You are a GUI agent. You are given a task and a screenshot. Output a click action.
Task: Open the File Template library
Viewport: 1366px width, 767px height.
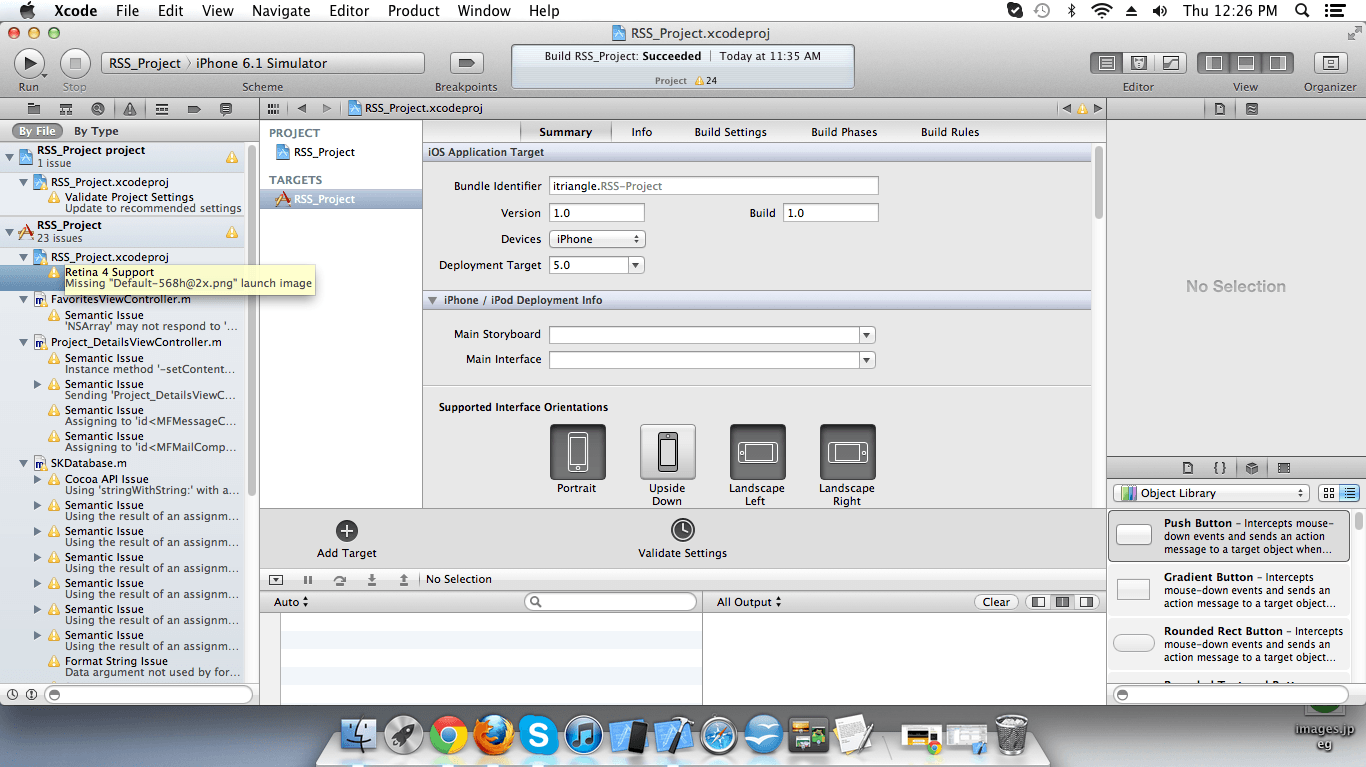[x=1188, y=467]
